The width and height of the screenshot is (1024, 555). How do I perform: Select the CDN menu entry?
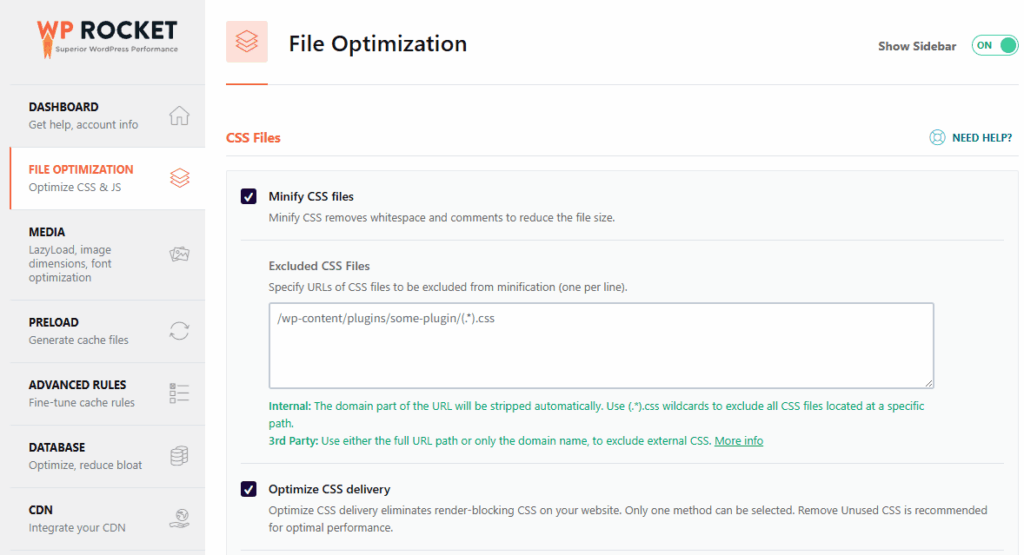(x=42, y=510)
